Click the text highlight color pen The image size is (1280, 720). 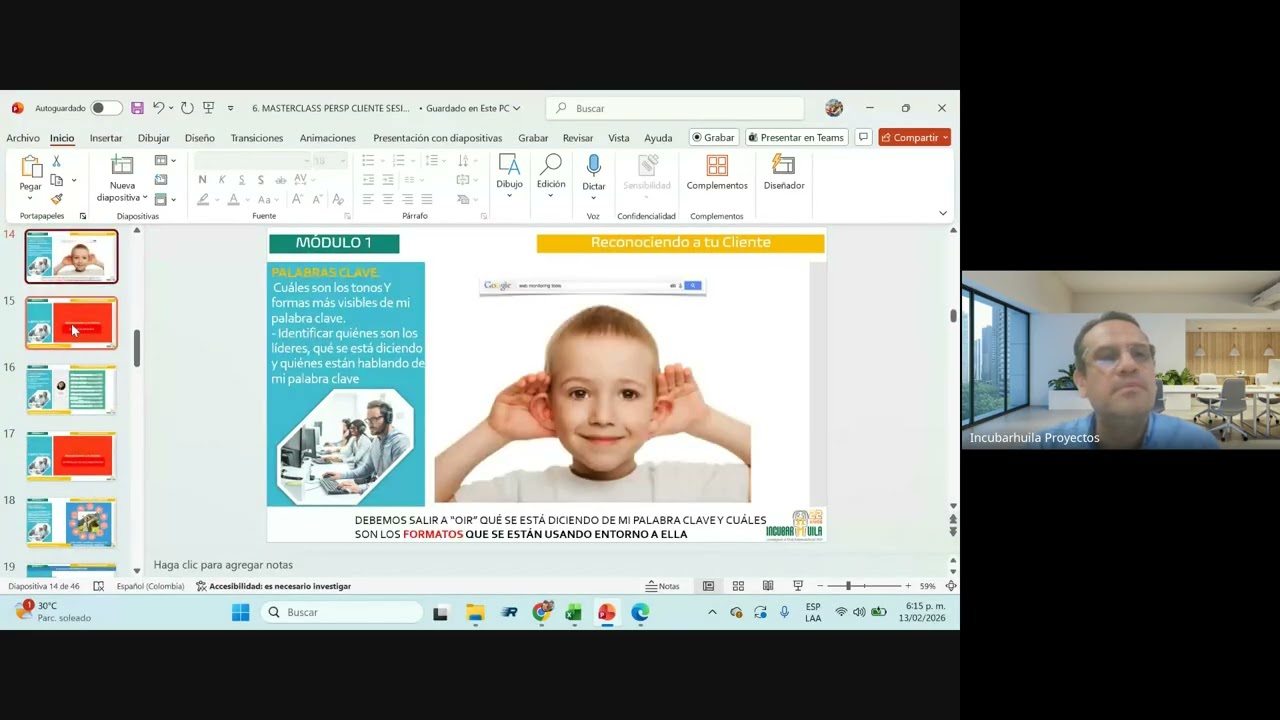(x=203, y=200)
